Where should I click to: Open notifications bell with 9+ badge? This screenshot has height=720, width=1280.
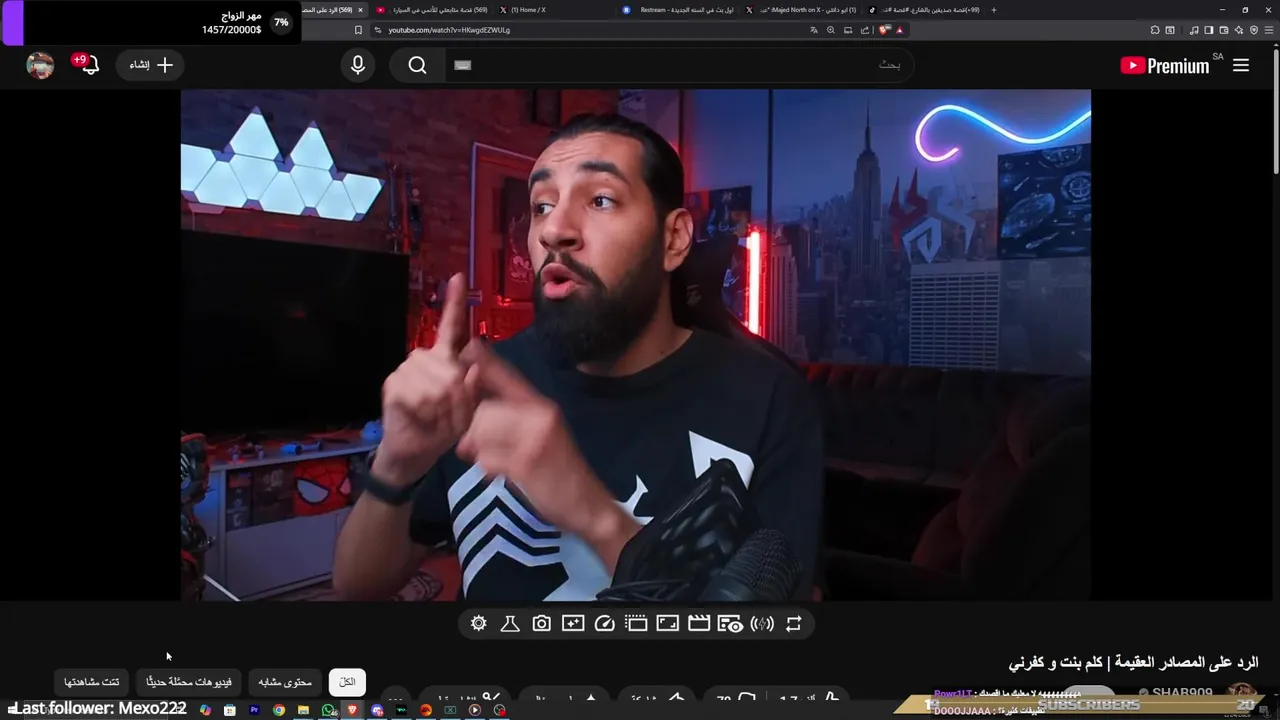pyautogui.click(x=88, y=65)
